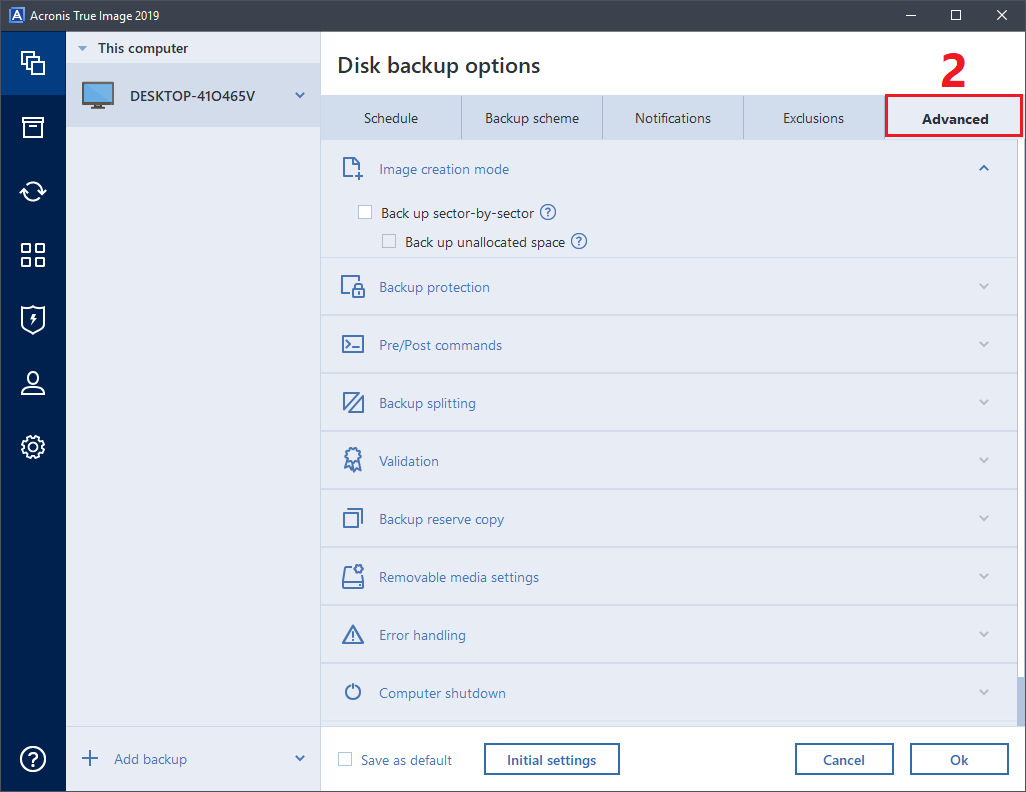
Task: Expand the Backup protection section chevron
Action: tap(983, 286)
